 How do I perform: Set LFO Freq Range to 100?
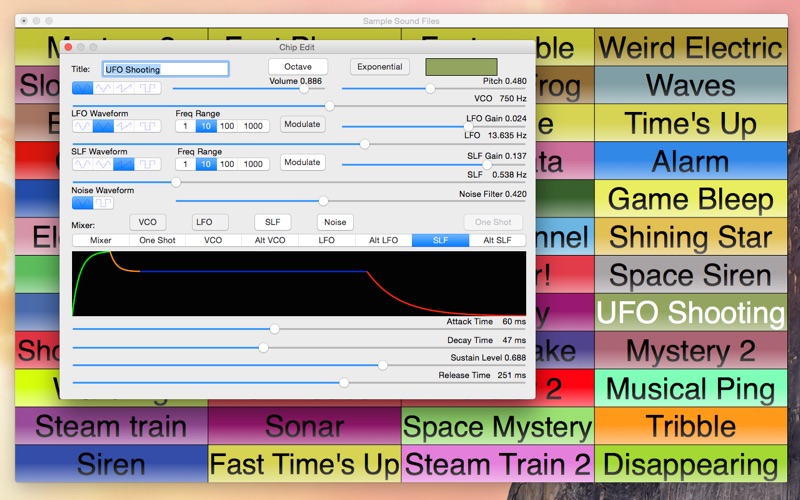tap(227, 126)
